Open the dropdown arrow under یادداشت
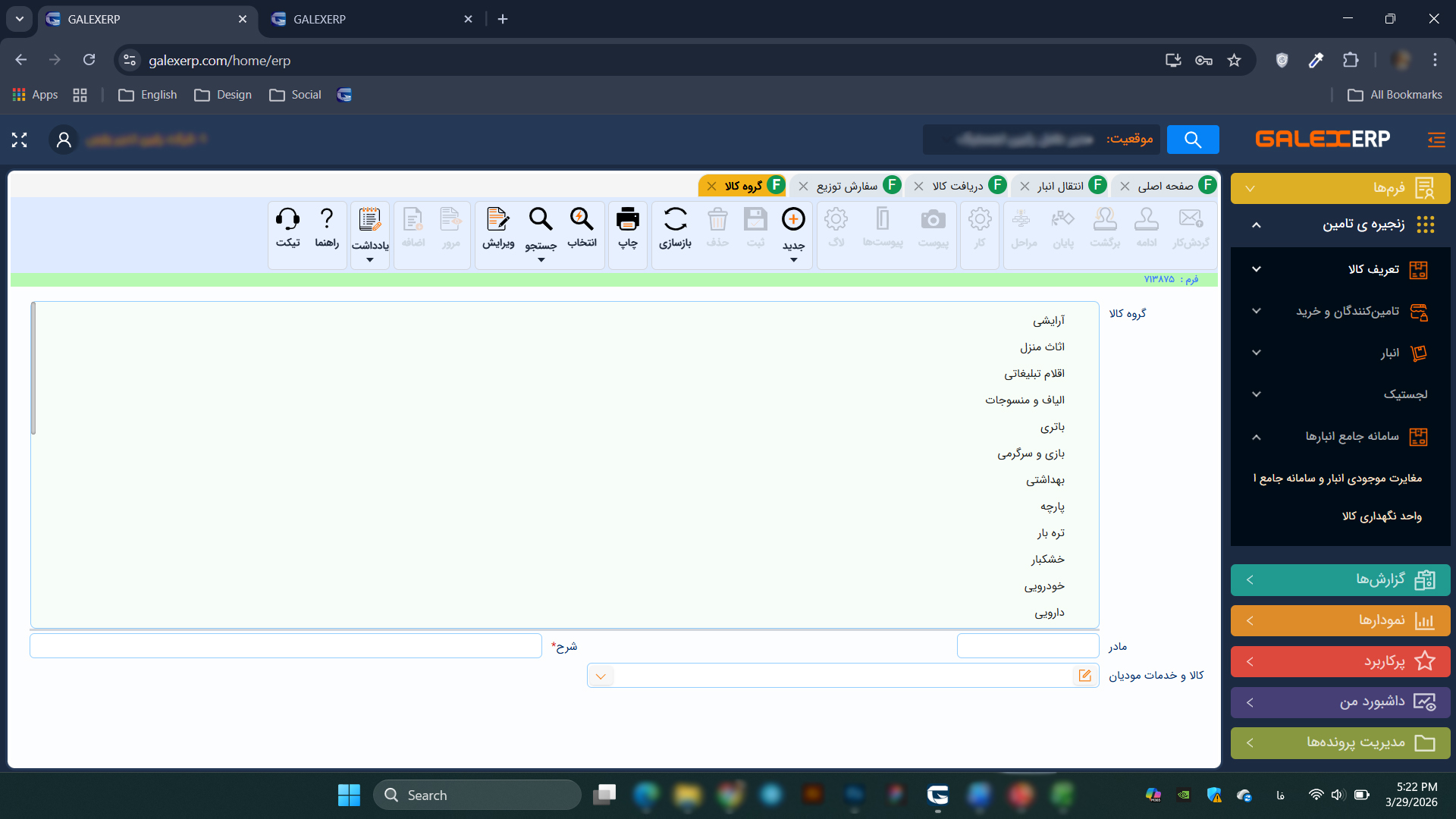The height and width of the screenshot is (819, 1456). pos(370,260)
